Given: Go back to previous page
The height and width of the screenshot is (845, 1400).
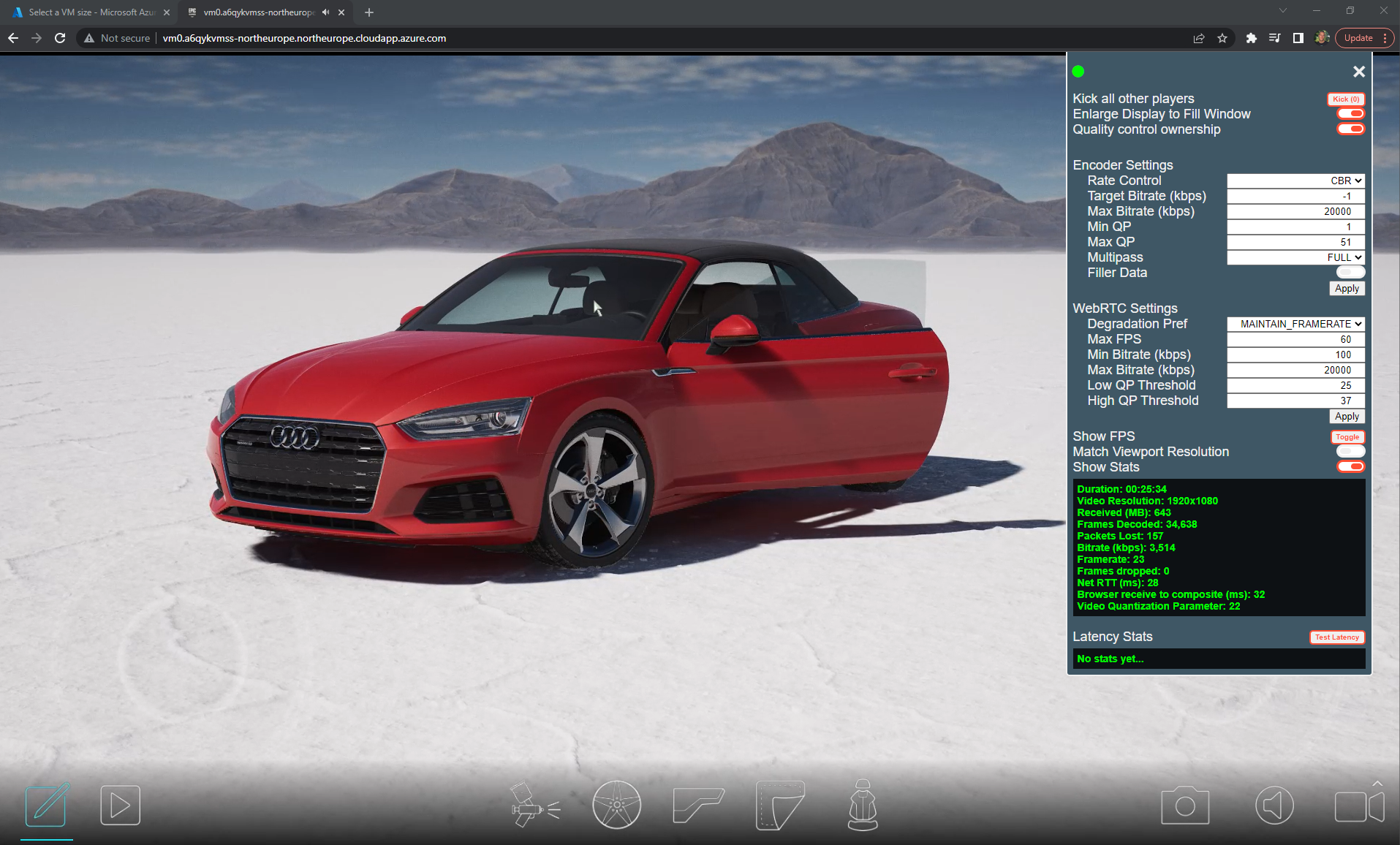Looking at the screenshot, I should (x=13, y=38).
